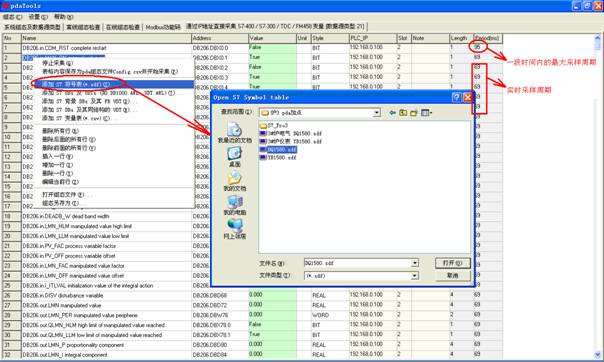Expand the 文件名 (file name) combo box arrow
Viewport: 604px width, 362px height.
(414, 263)
